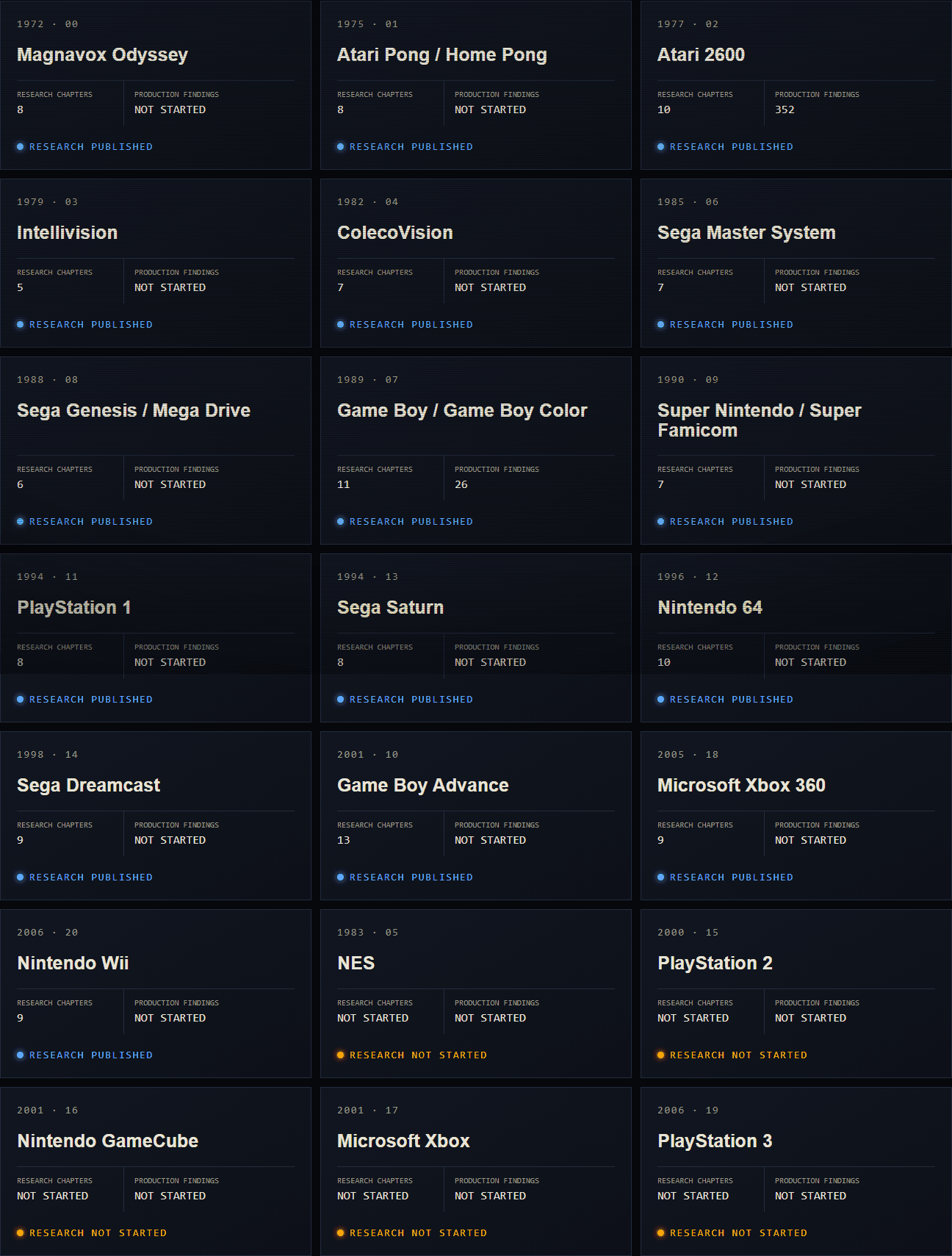Click Sega Saturn Research Published status

pyautogui.click(x=405, y=700)
